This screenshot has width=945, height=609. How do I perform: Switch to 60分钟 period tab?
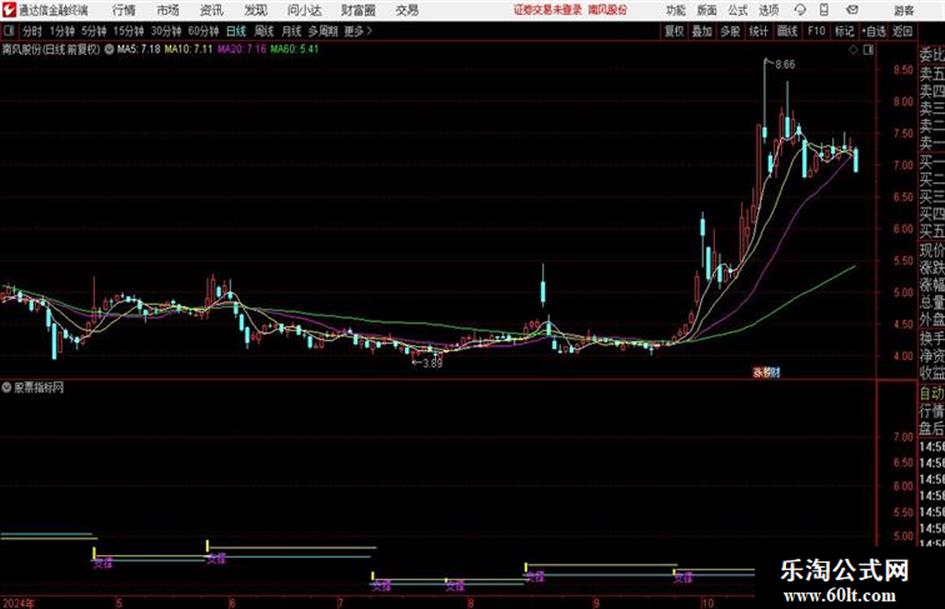coord(203,31)
